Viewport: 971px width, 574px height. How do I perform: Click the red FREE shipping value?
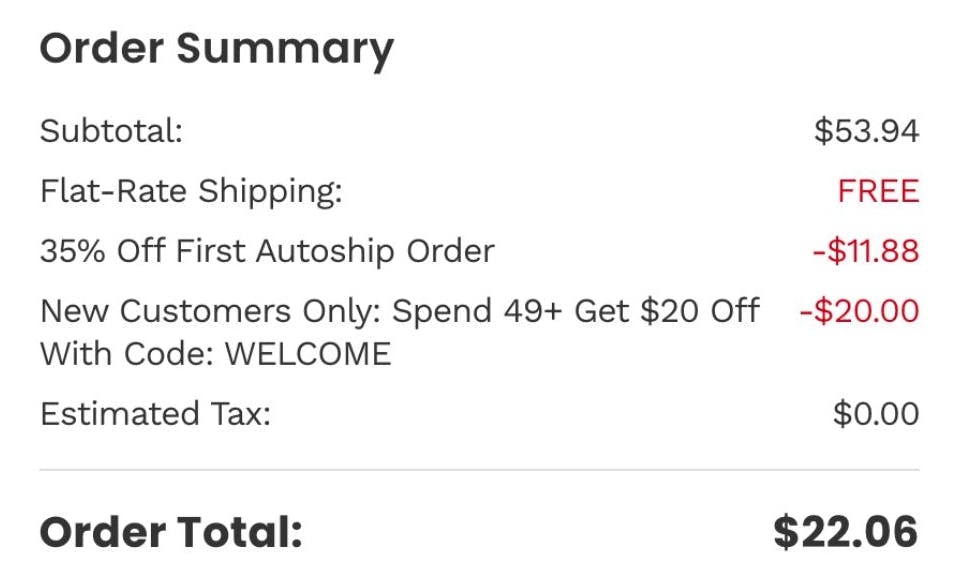click(878, 191)
